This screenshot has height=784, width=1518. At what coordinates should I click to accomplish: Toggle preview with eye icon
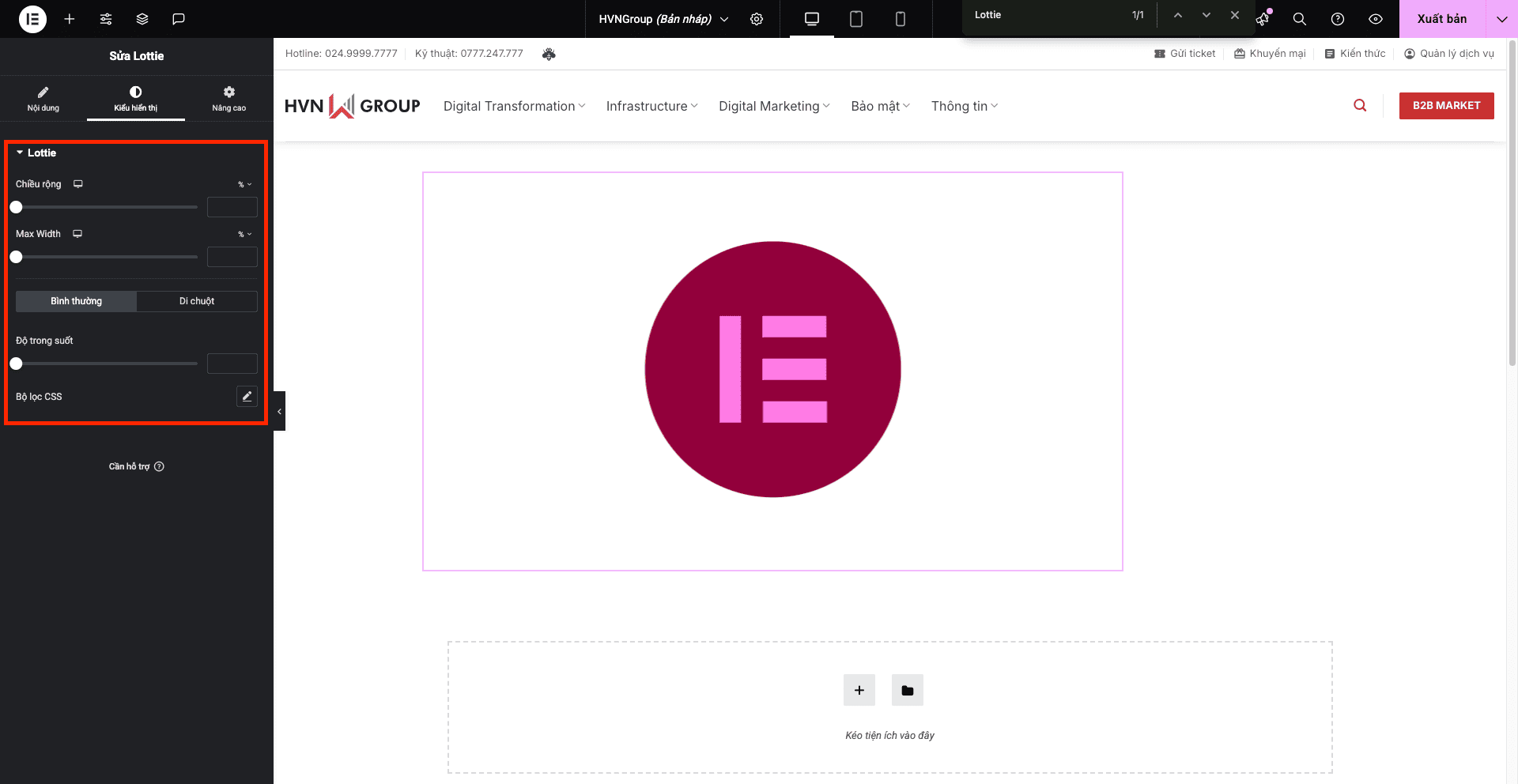[1376, 19]
